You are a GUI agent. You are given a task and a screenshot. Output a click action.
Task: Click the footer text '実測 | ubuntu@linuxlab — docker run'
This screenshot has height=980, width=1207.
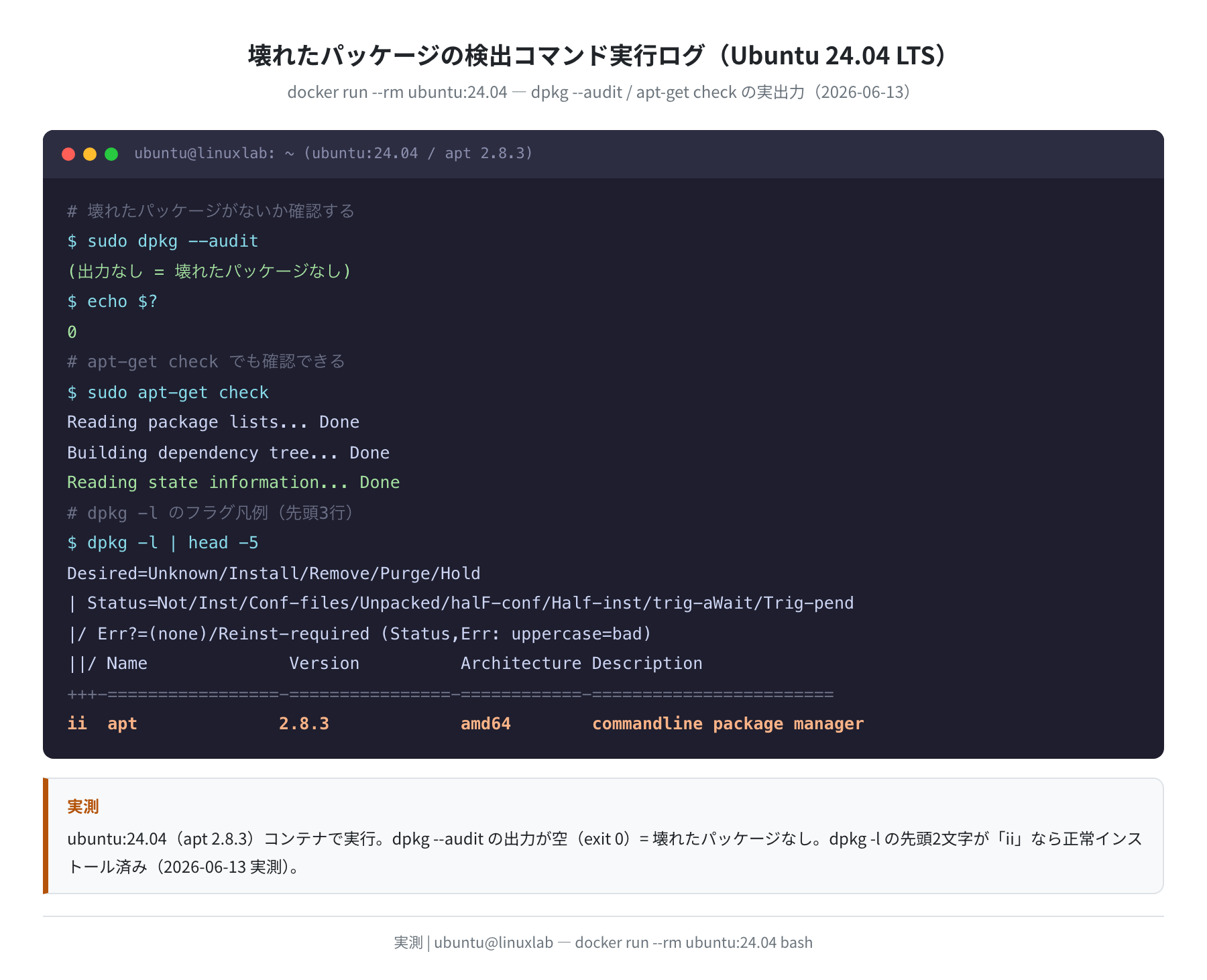(x=603, y=942)
